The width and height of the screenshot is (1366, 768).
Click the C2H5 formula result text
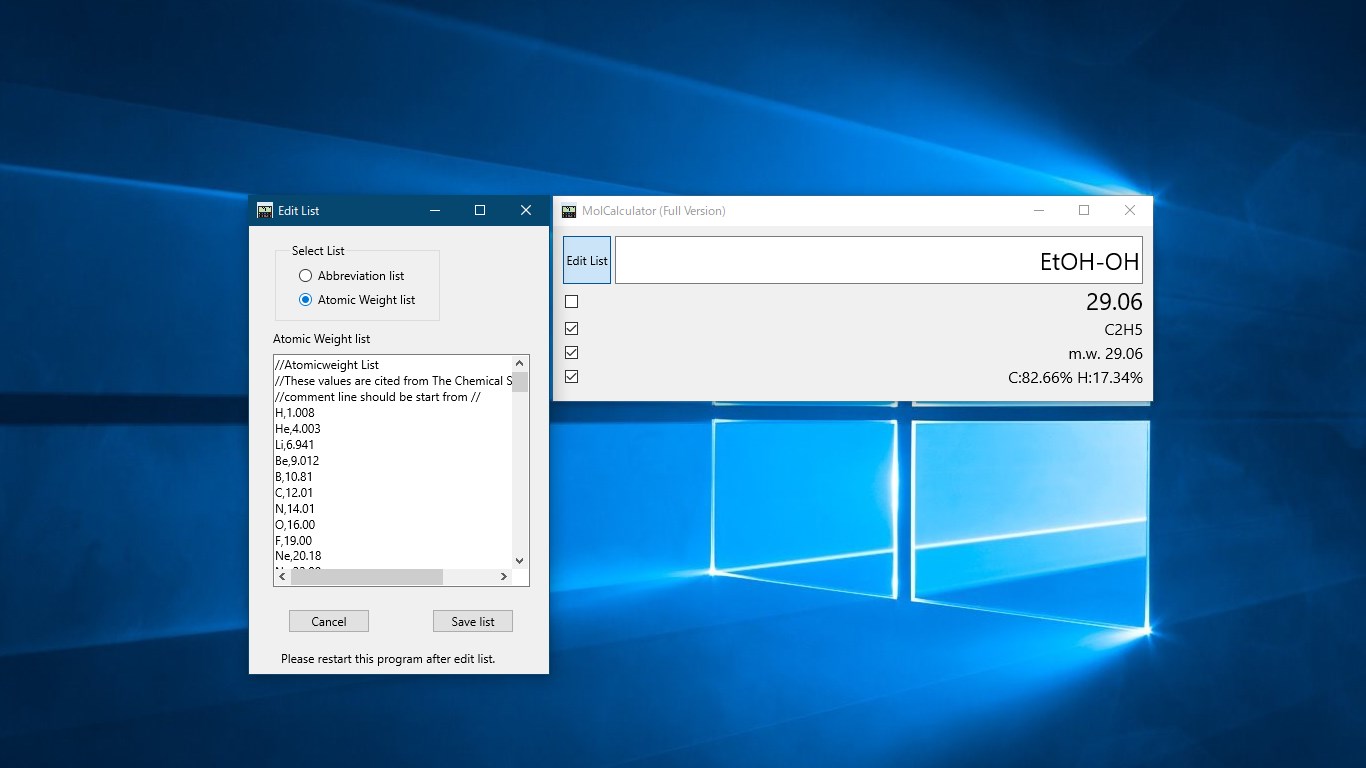pyautogui.click(x=1123, y=330)
